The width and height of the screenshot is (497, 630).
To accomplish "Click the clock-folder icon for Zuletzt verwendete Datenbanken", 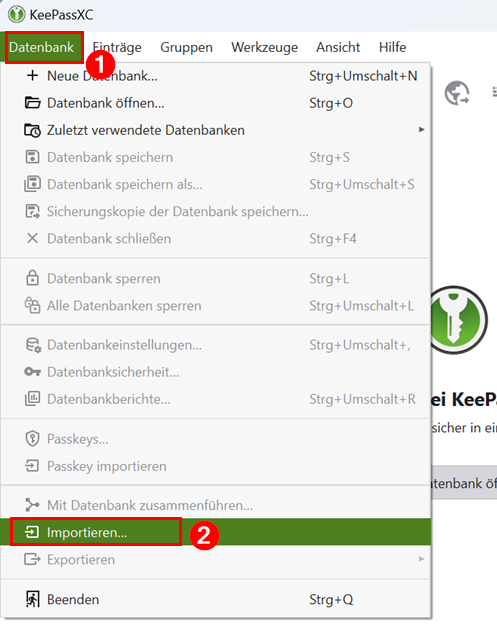I will click(32, 130).
